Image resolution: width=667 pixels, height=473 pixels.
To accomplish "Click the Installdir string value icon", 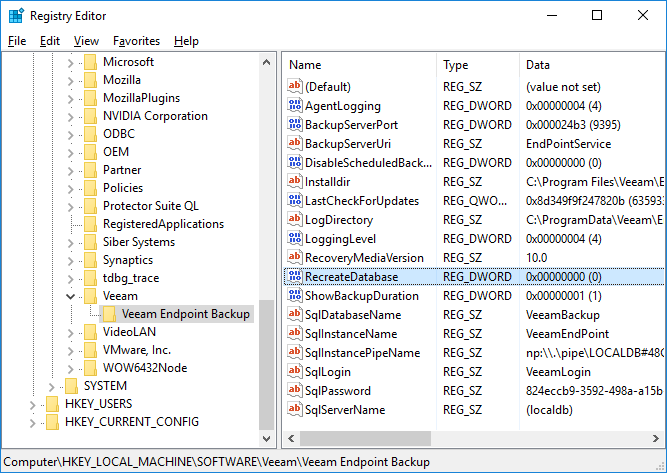I will click(295, 182).
